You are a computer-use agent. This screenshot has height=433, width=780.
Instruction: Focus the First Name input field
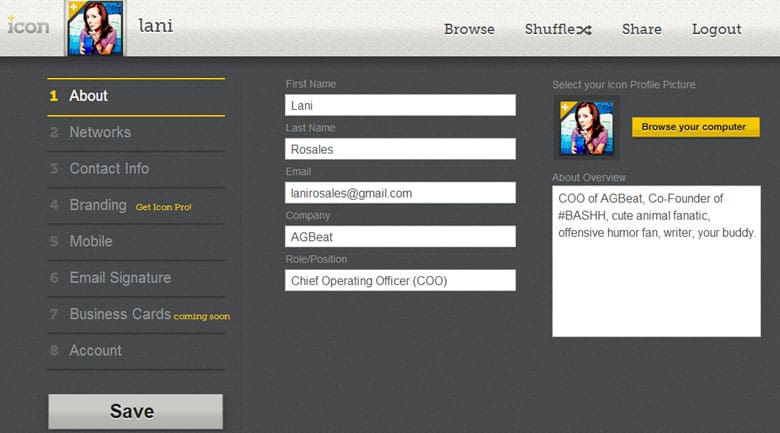click(400, 105)
